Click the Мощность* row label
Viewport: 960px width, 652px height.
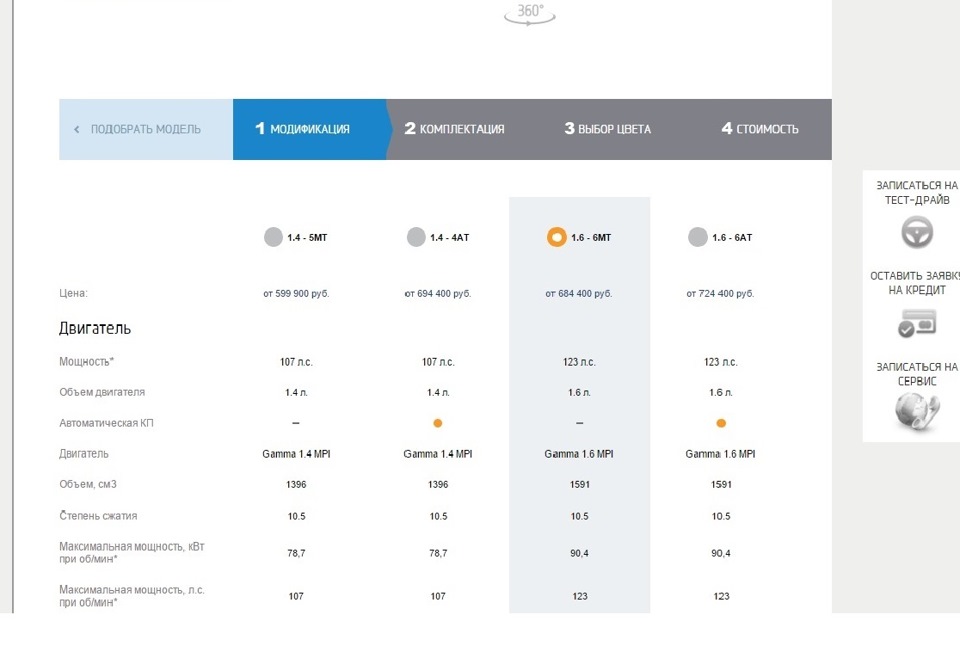(86, 362)
